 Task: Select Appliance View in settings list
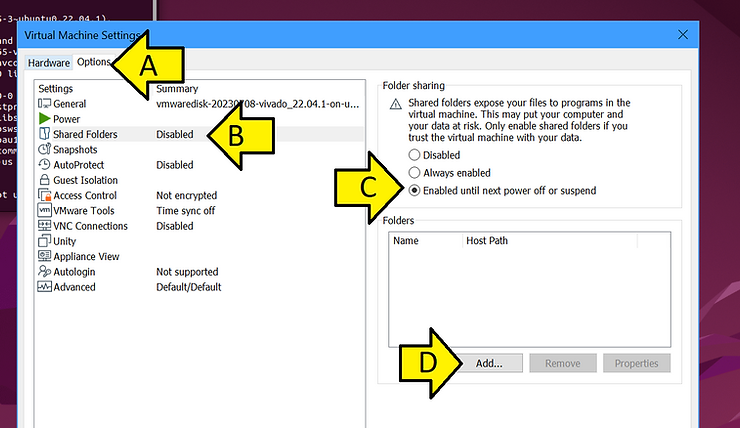coord(86,257)
